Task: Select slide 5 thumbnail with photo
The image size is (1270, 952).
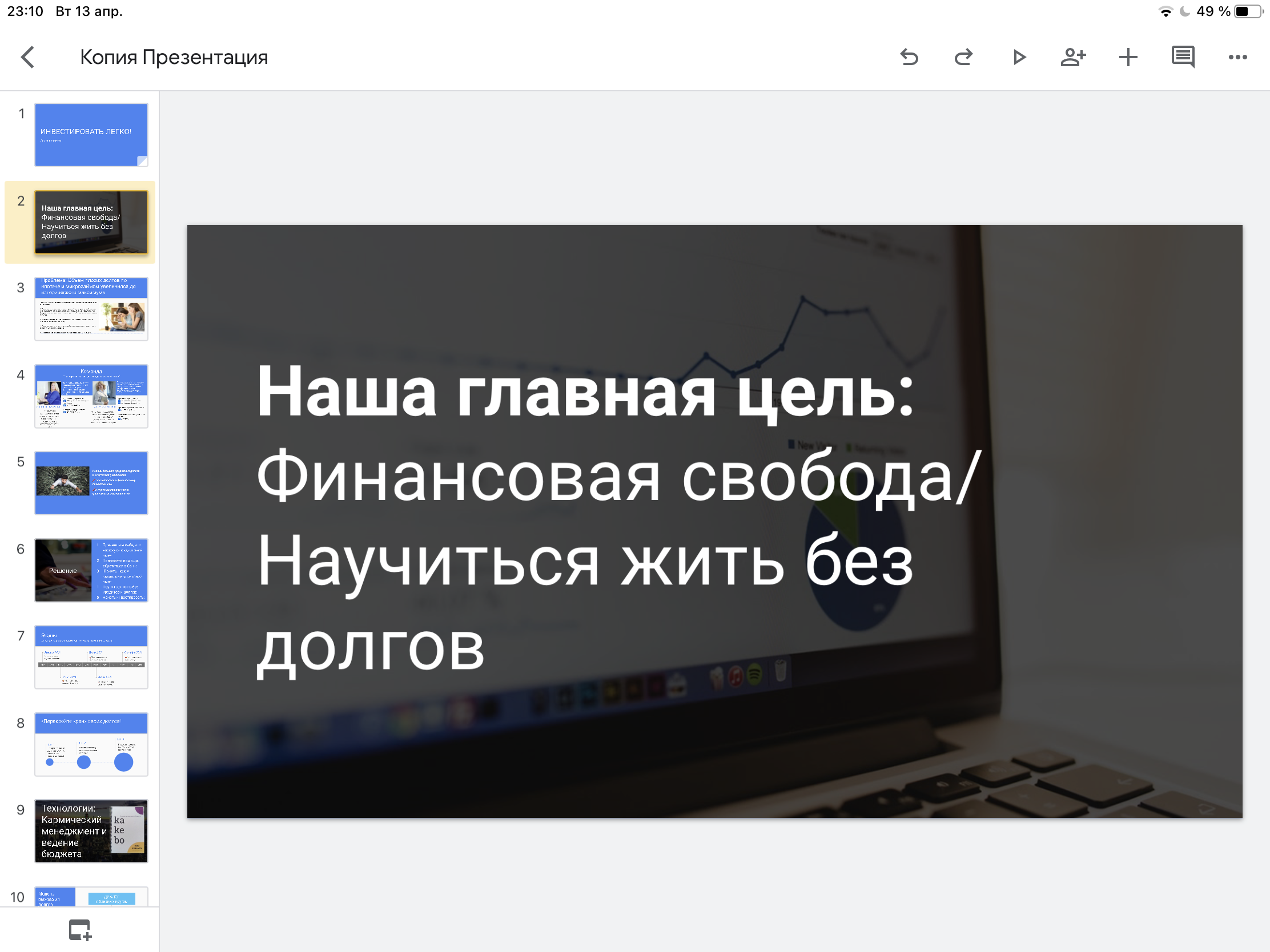Action: click(x=91, y=483)
